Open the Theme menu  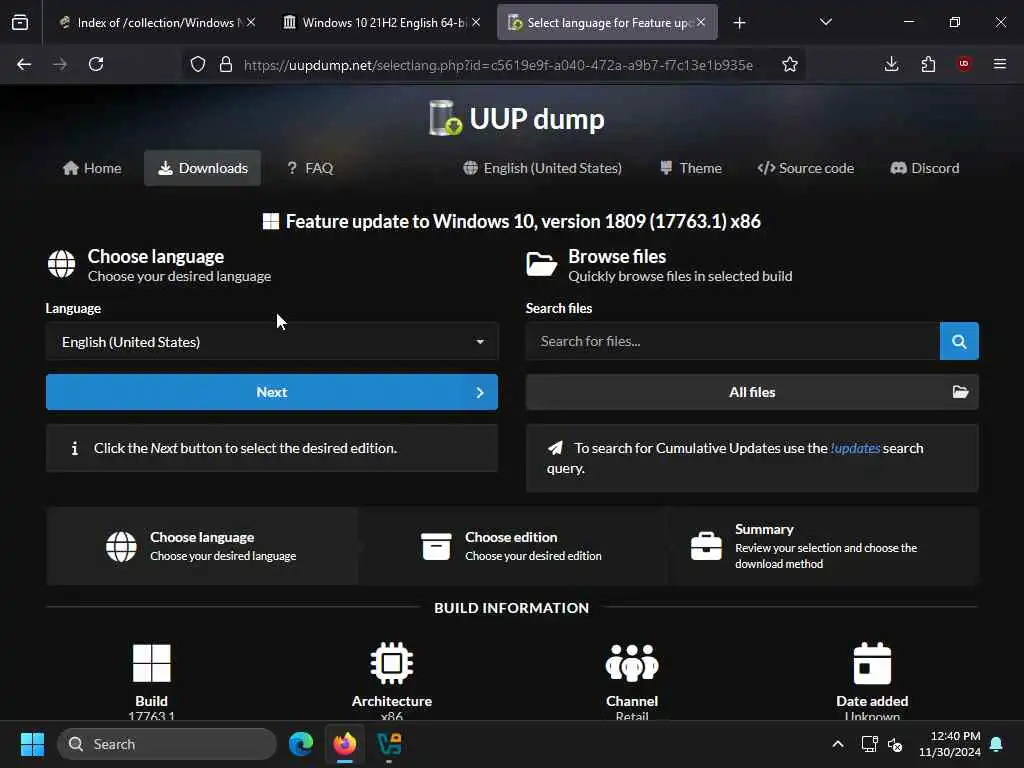[690, 168]
